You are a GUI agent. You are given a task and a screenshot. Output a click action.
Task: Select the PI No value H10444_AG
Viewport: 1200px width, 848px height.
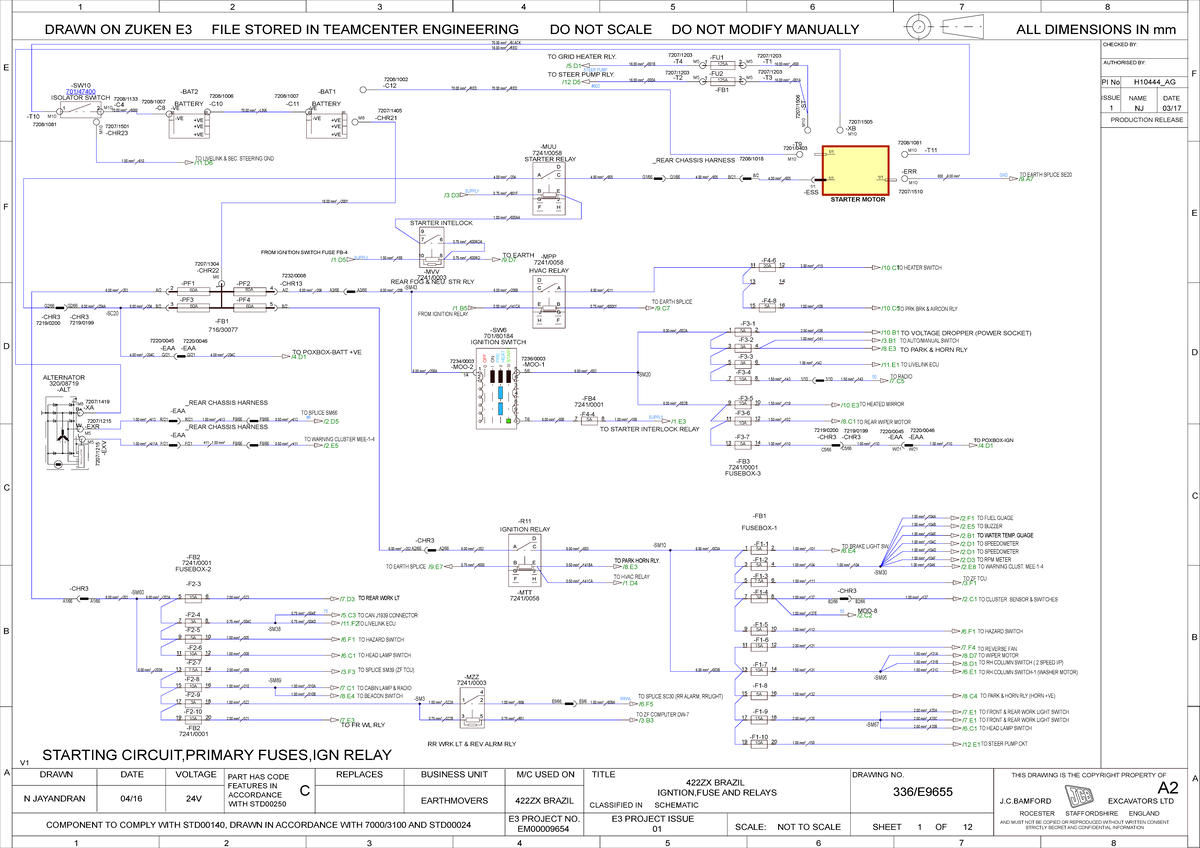(1155, 81)
